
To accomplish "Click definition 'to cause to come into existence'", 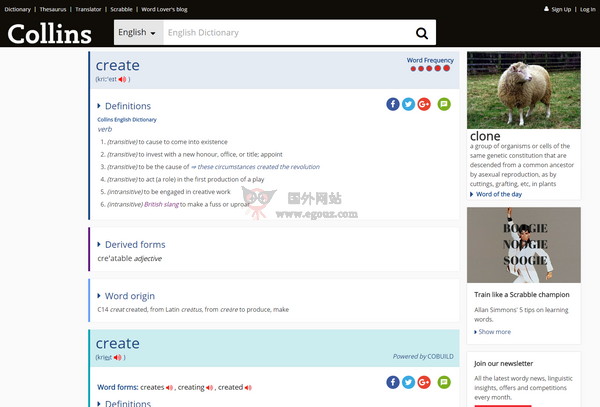I will pos(183,142).
